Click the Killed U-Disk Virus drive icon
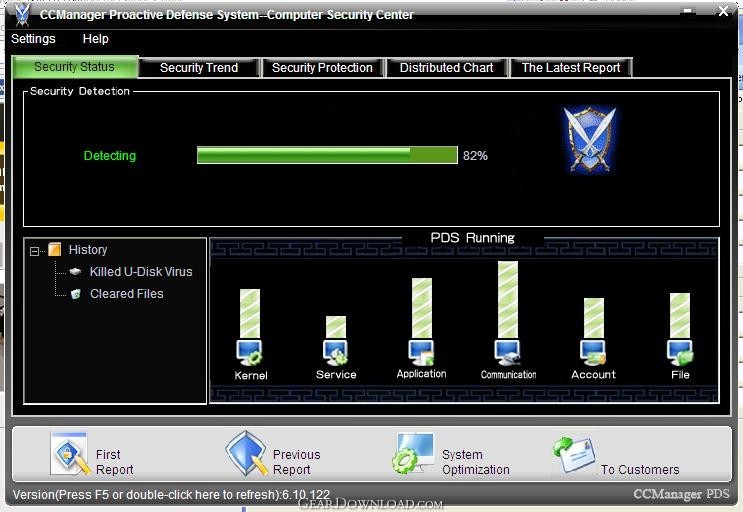 tap(75, 271)
